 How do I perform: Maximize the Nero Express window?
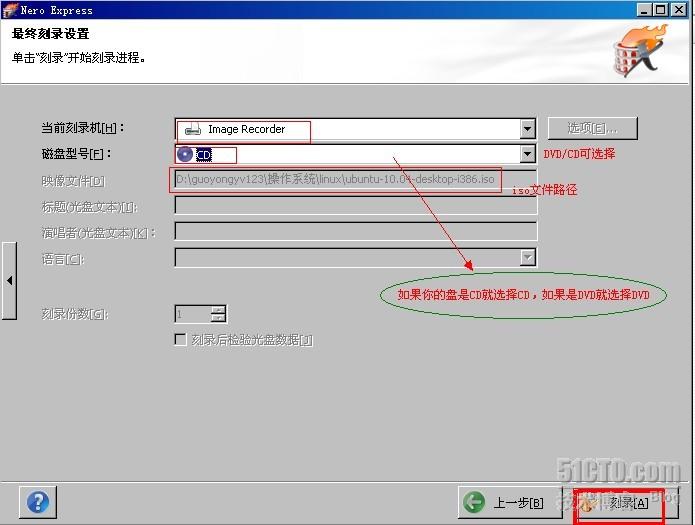click(660, 10)
